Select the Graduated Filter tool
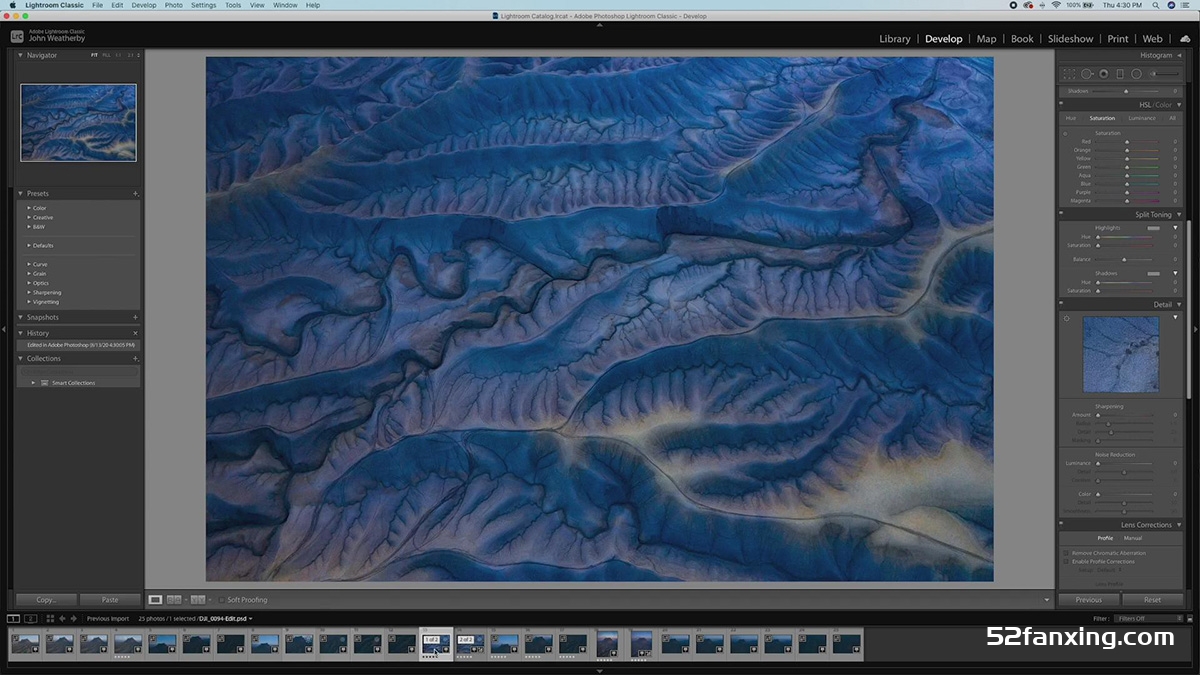Image resolution: width=1200 pixels, height=675 pixels. click(1120, 73)
